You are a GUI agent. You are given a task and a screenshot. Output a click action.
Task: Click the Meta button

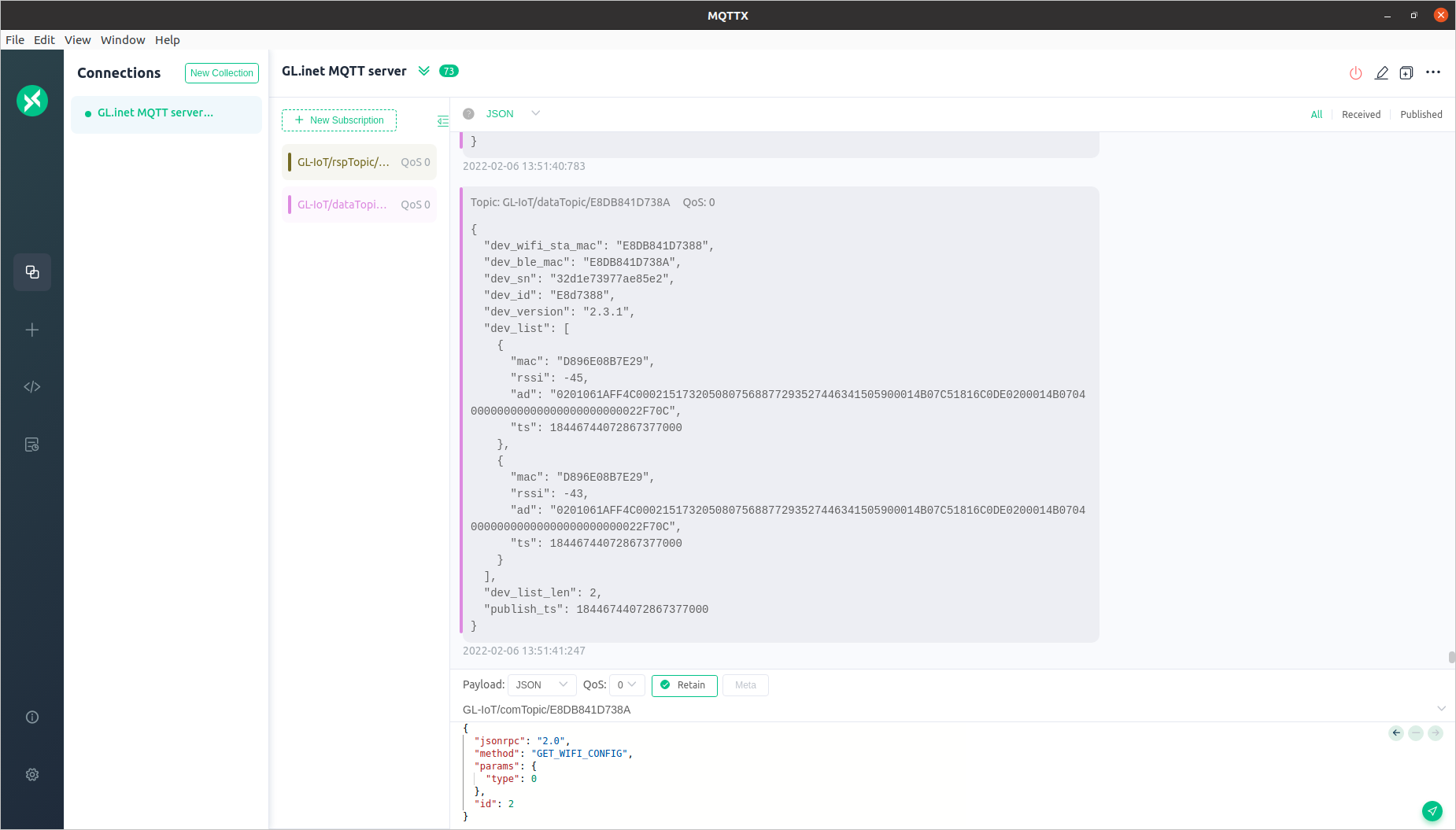(x=745, y=685)
